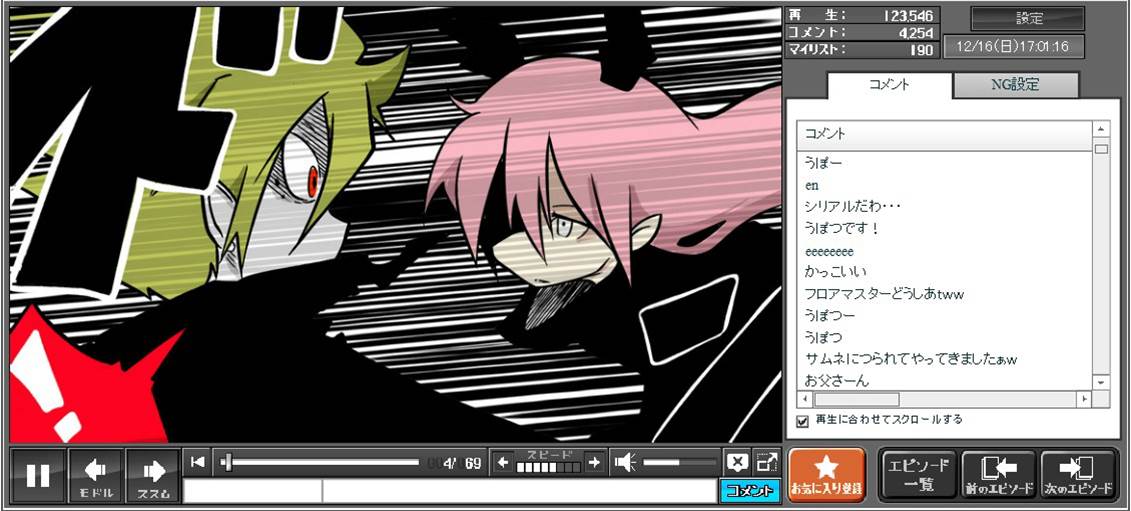Decrease speed with the left arrow
The height and width of the screenshot is (511, 1131).
(x=503, y=462)
